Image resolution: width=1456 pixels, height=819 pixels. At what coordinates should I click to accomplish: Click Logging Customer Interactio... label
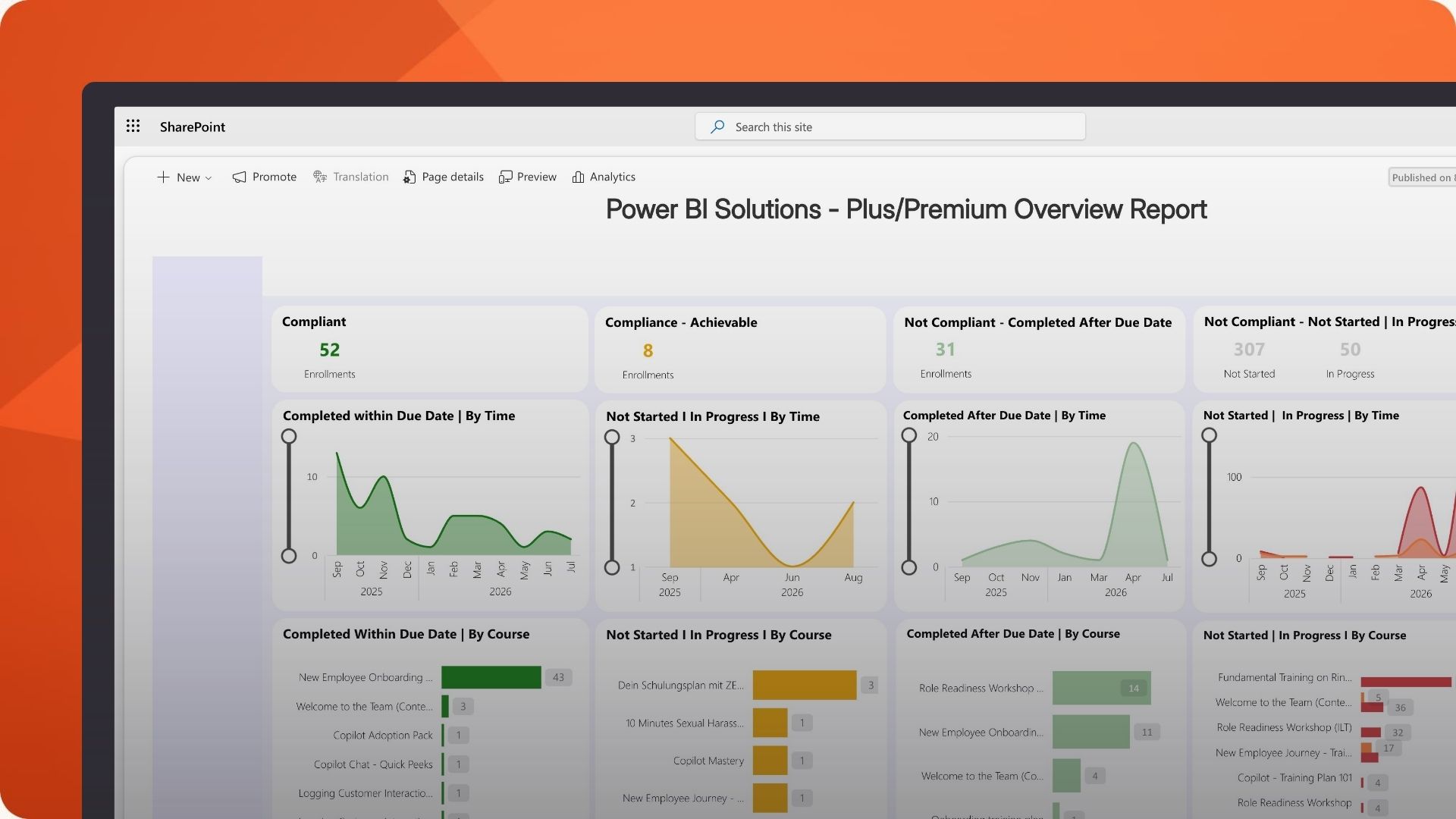[366, 793]
